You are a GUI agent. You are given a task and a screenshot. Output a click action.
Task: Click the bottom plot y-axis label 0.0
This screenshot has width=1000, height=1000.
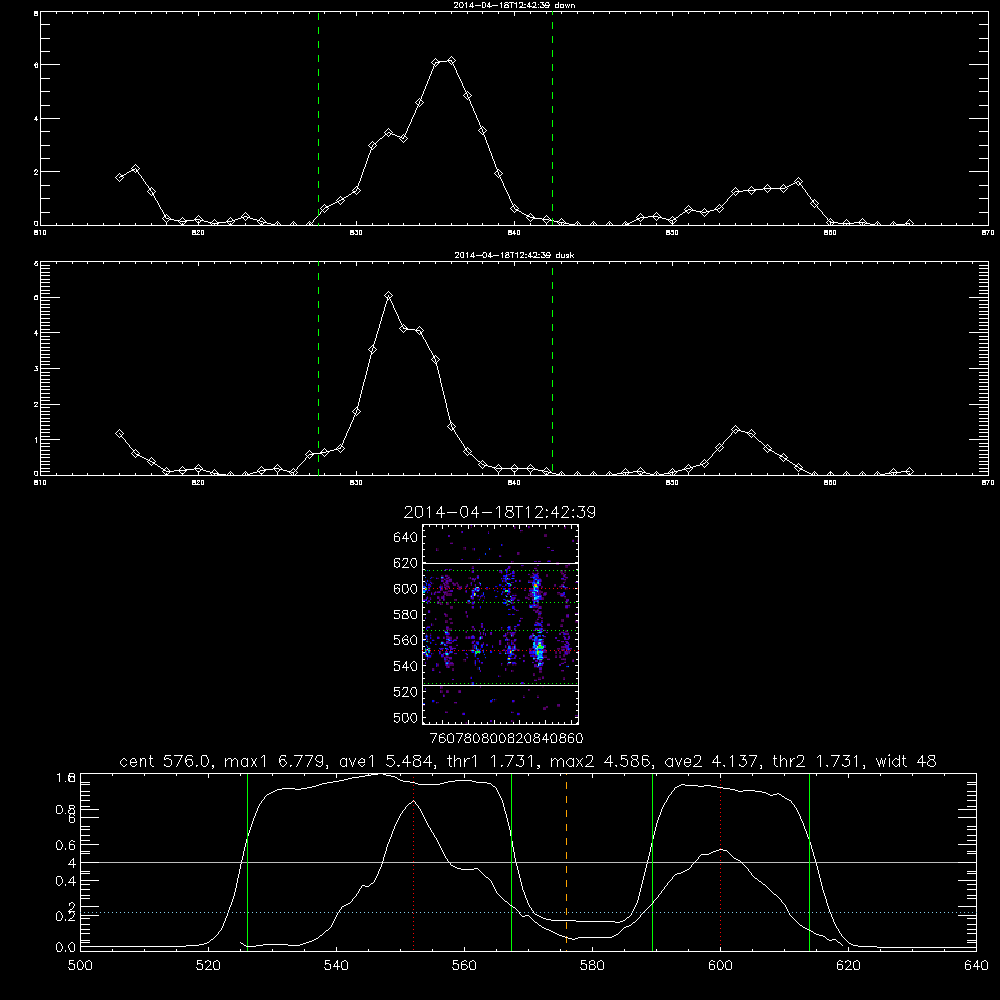click(x=66, y=948)
